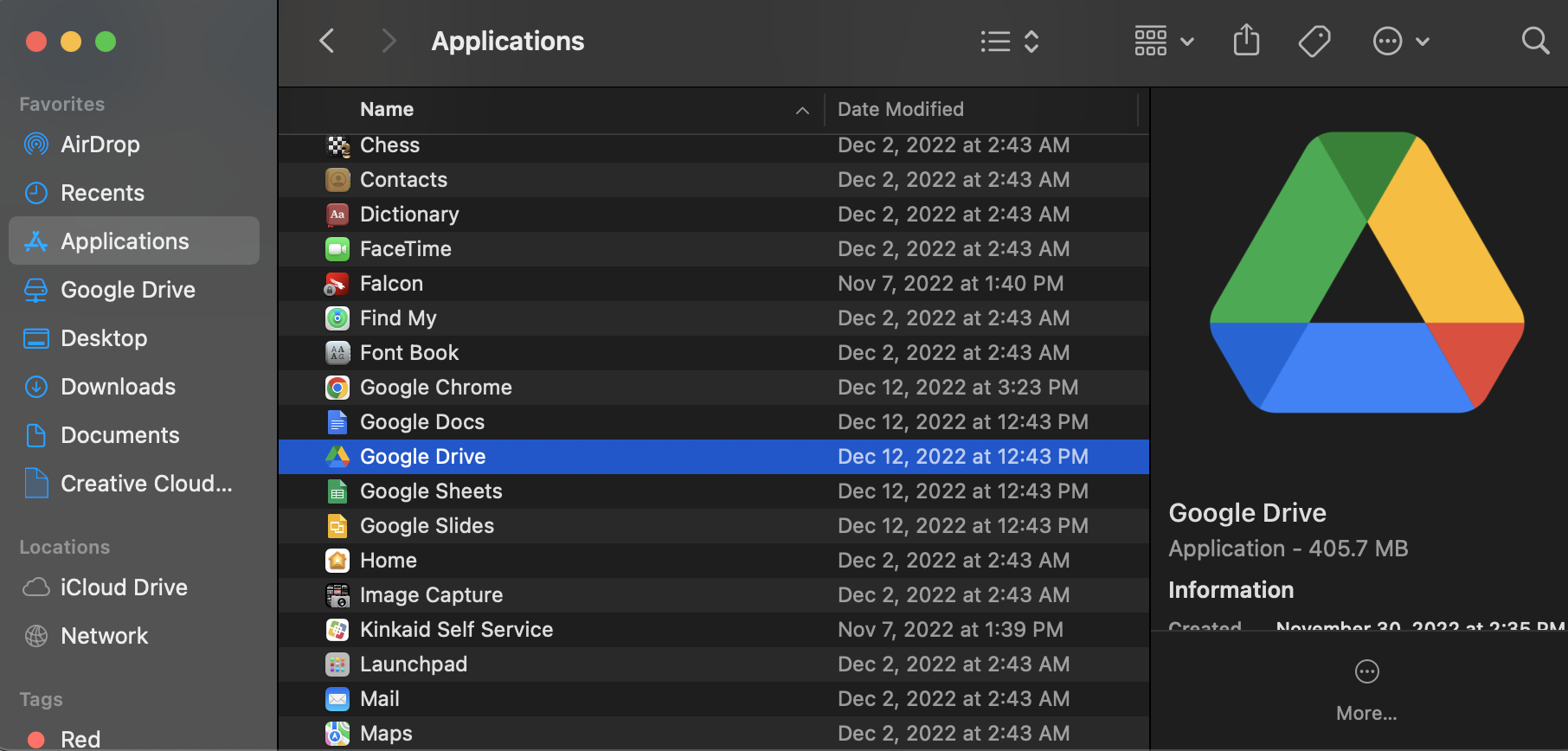
Task: Open the Downloads sidebar folder
Action: (x=134, y=387)
